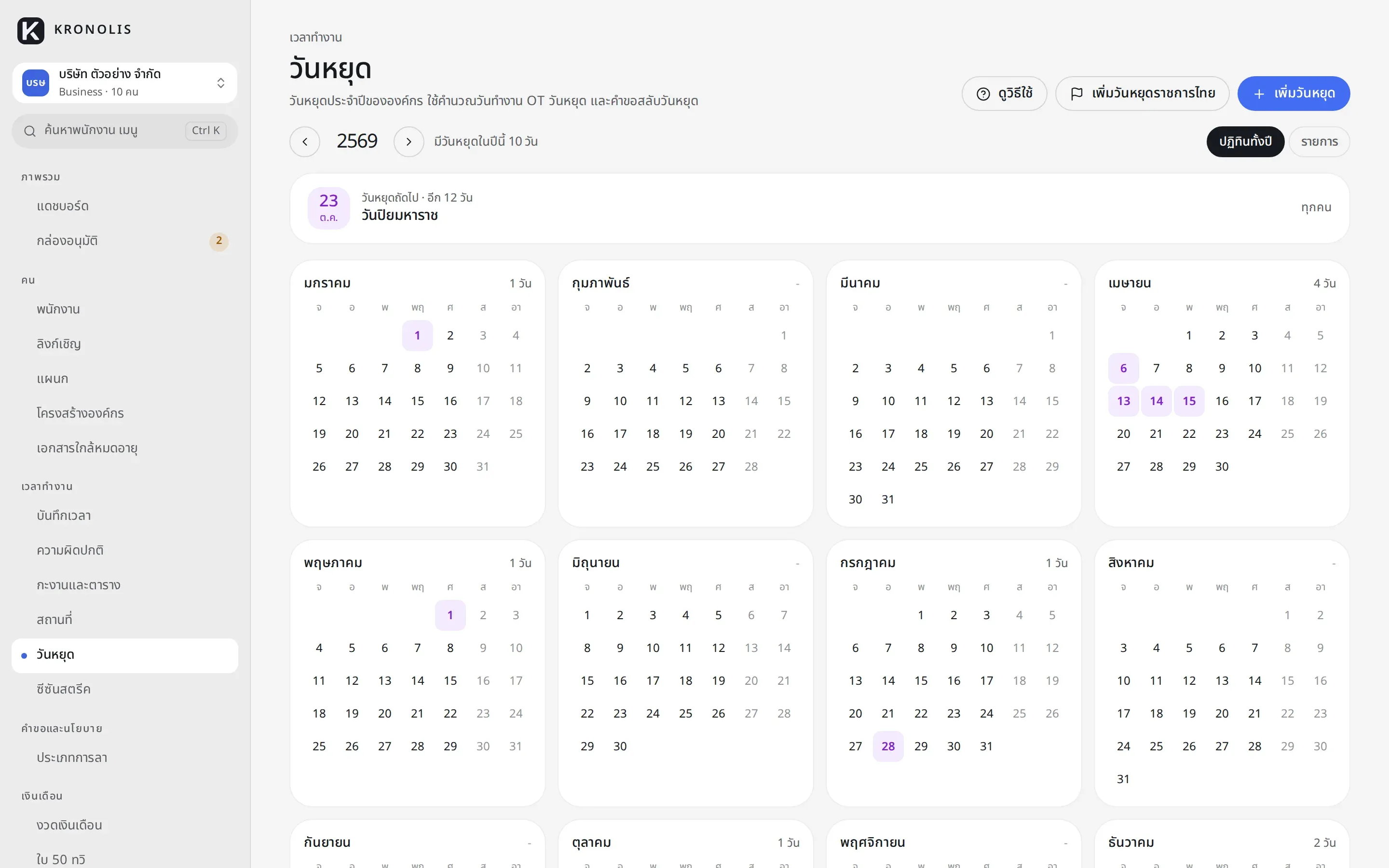Open กล่องอนุมัติ in sidebar
This screenshot has height=868, width=1389.
tap(124, 241)
